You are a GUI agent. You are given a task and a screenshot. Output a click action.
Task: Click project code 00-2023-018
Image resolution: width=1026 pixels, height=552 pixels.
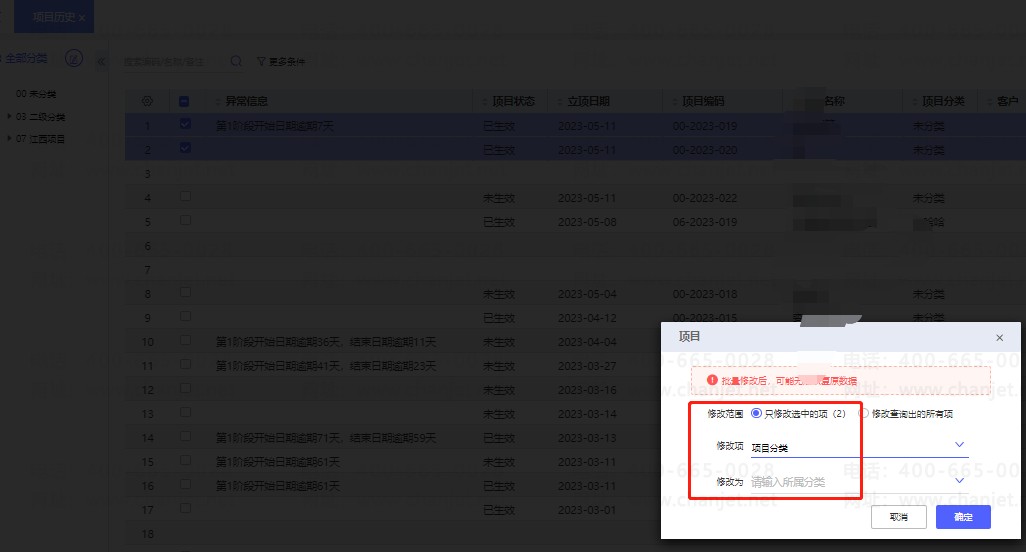pyautogui.click(x=705, y=294)
